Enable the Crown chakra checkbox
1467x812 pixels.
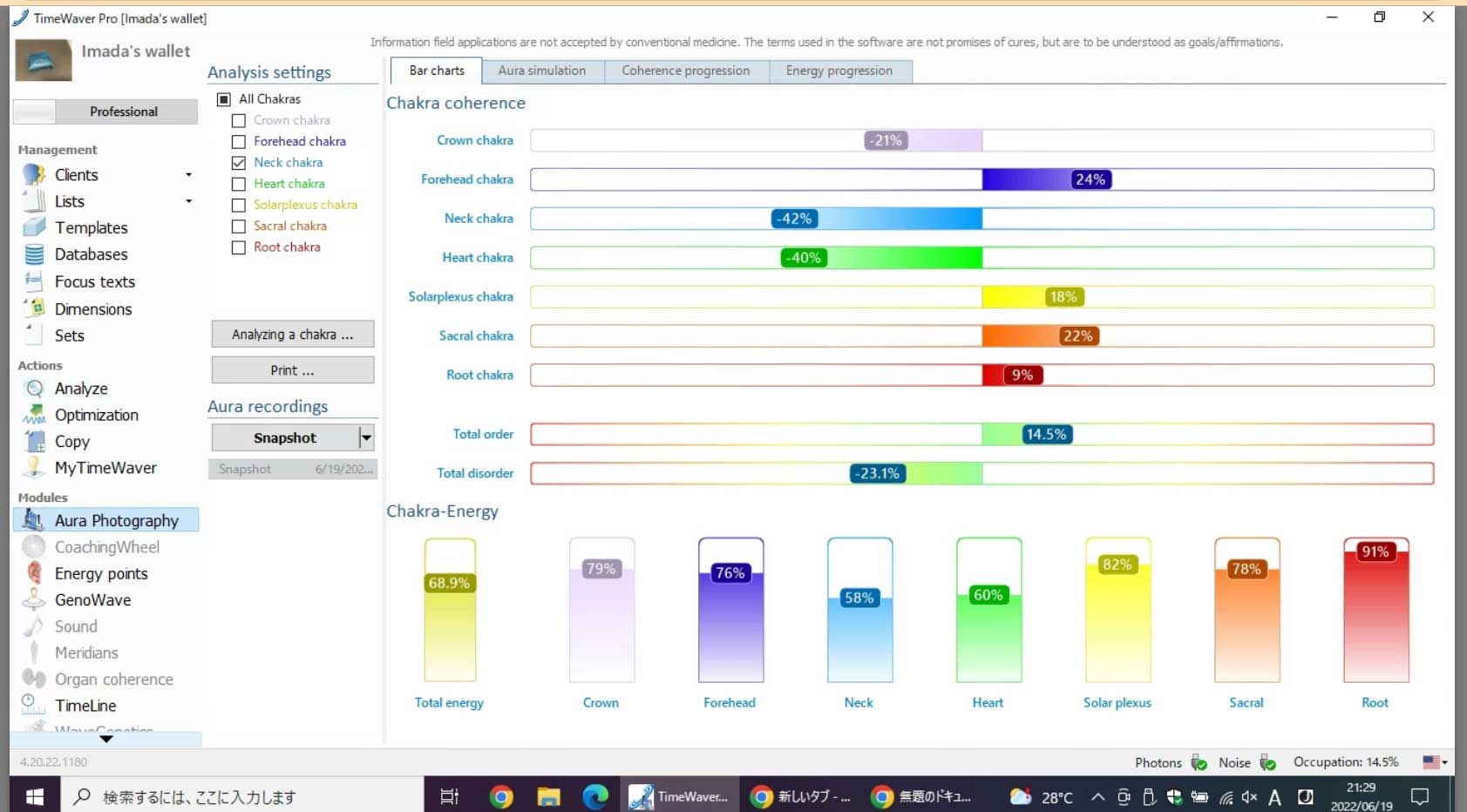point(239,120)
